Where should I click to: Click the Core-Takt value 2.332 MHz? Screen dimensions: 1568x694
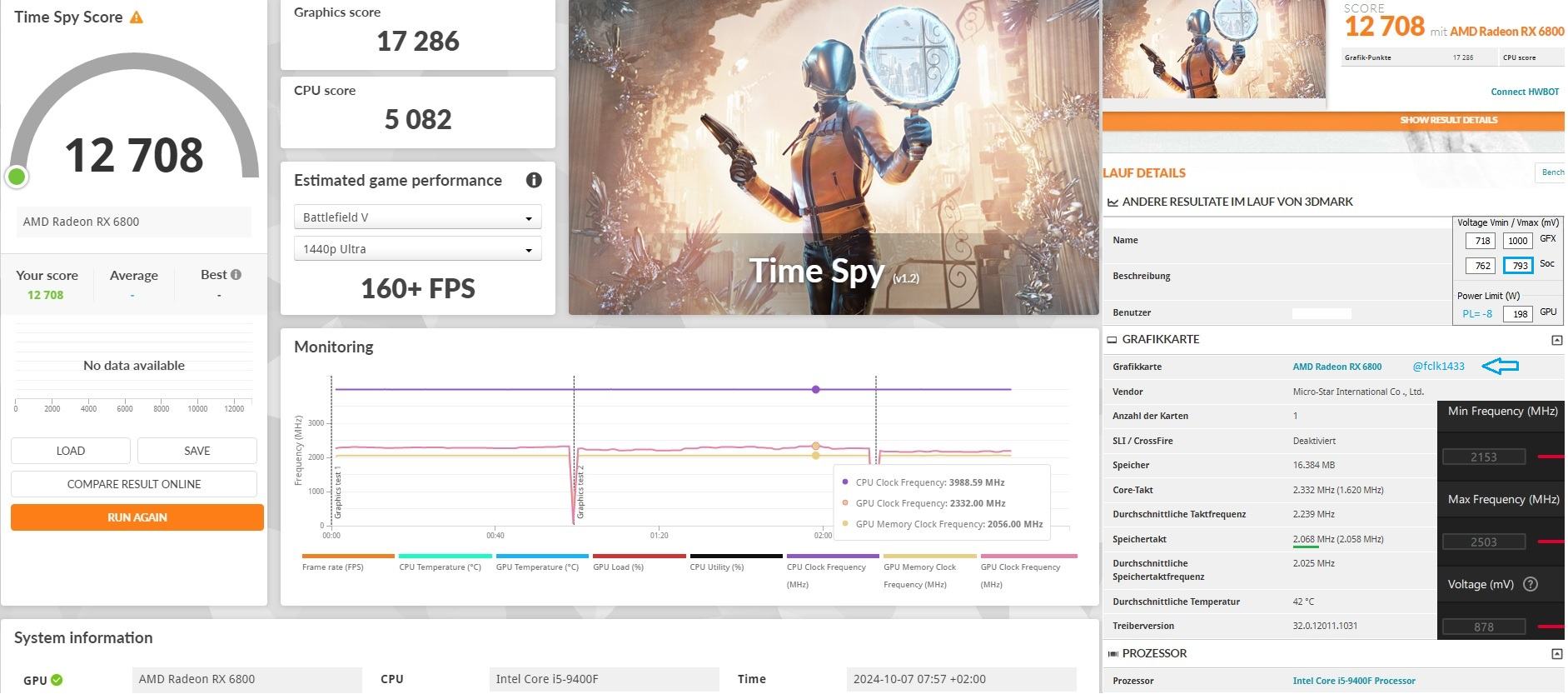coord(1338,490)
